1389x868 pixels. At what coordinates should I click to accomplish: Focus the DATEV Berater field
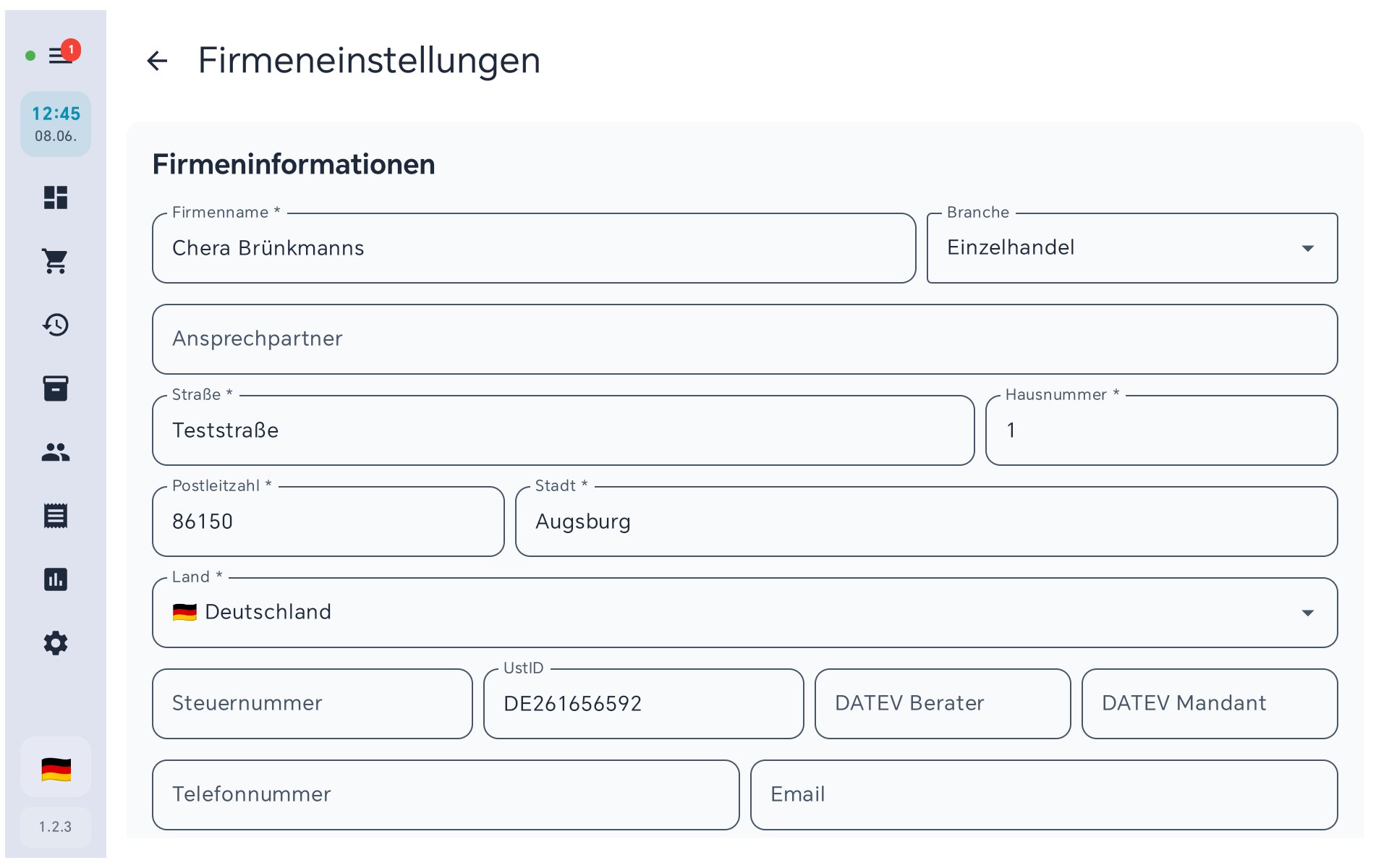943,704
